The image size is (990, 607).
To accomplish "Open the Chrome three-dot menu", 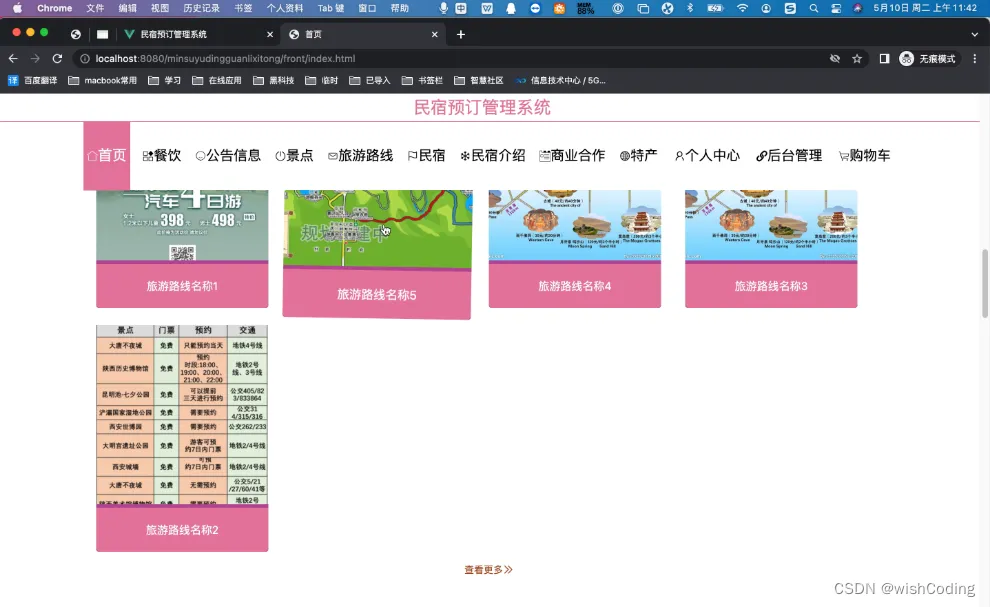I will pyautogui.click(x=975, y=58).
